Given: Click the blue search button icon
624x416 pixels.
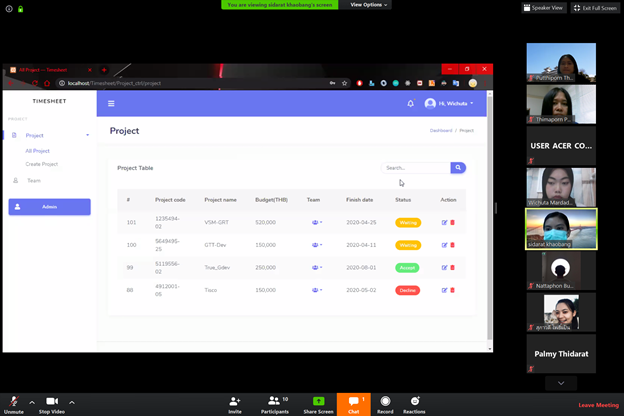Looking at the screenshot, I should pos(458,168).
